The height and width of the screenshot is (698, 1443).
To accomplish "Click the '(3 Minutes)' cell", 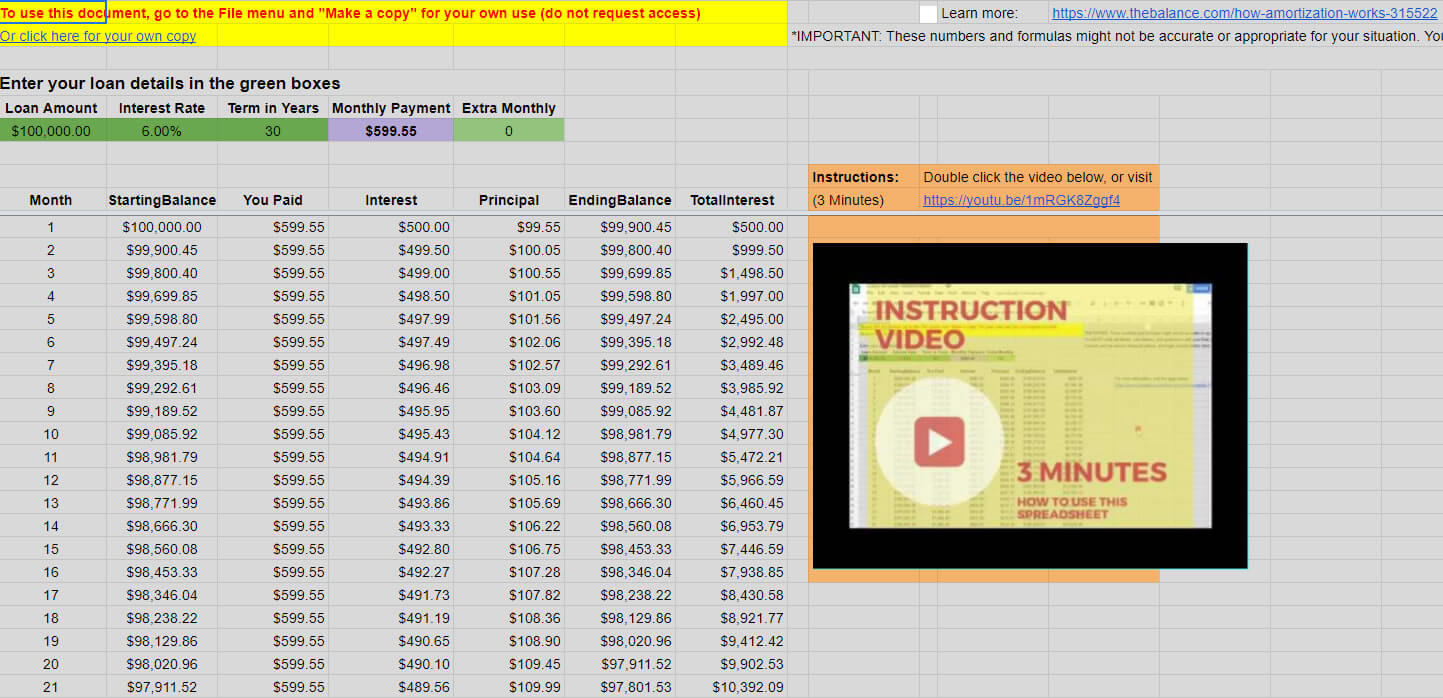I will (x=851, y=199).
